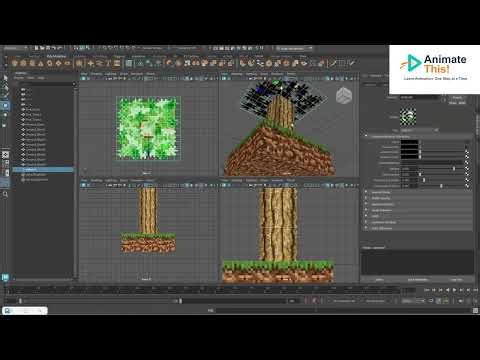
Task: Click the Play backwards button
Action: pyautogui.click(x=448, y=290)
